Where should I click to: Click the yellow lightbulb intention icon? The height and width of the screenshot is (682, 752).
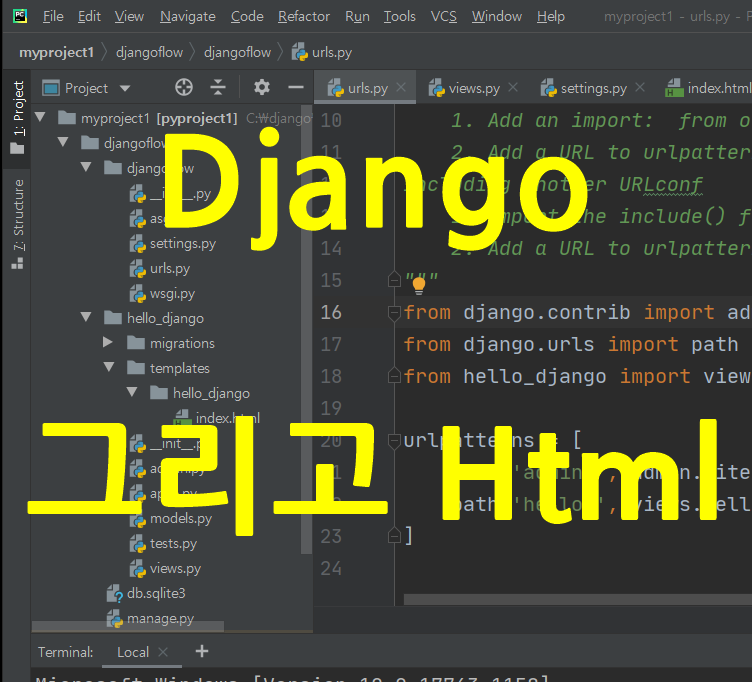click(419, 285)
